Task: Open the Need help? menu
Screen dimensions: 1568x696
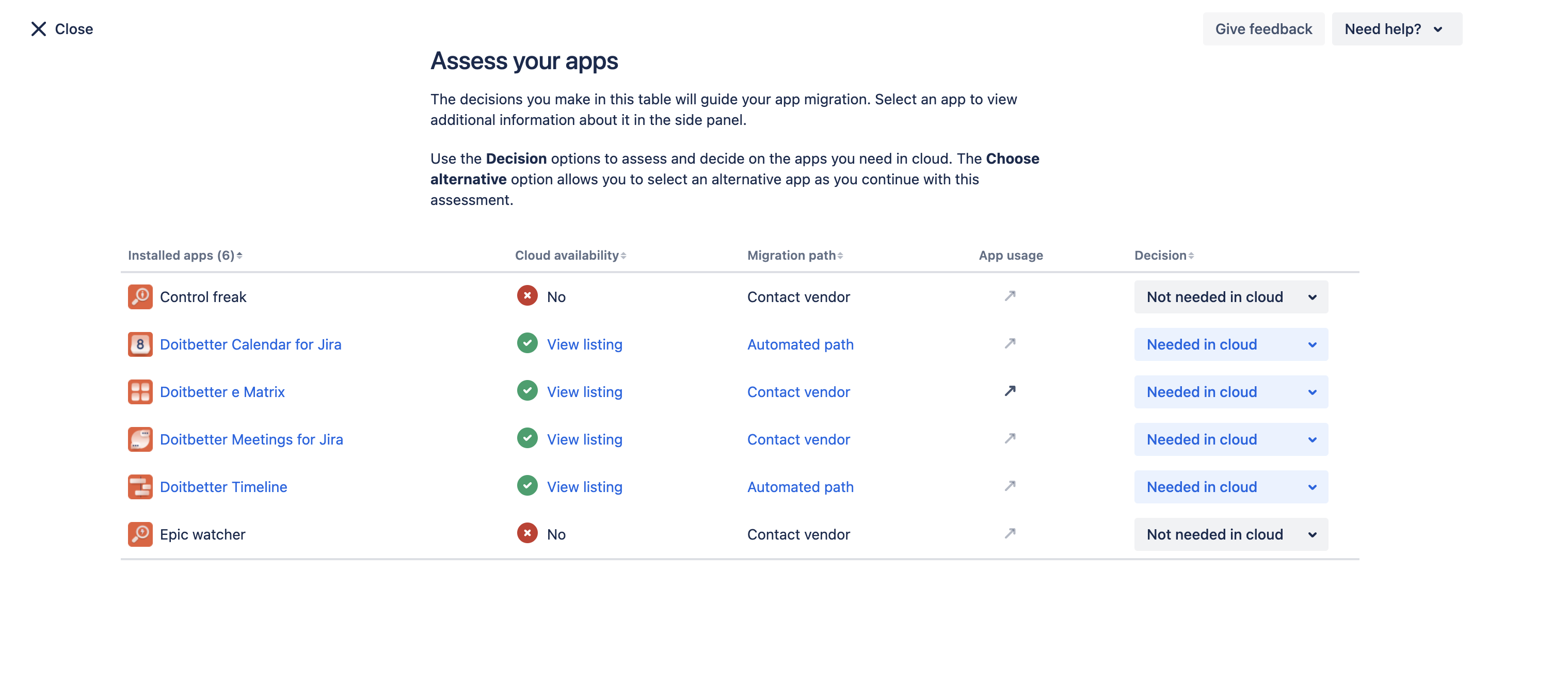Action: click(1396, 28)
